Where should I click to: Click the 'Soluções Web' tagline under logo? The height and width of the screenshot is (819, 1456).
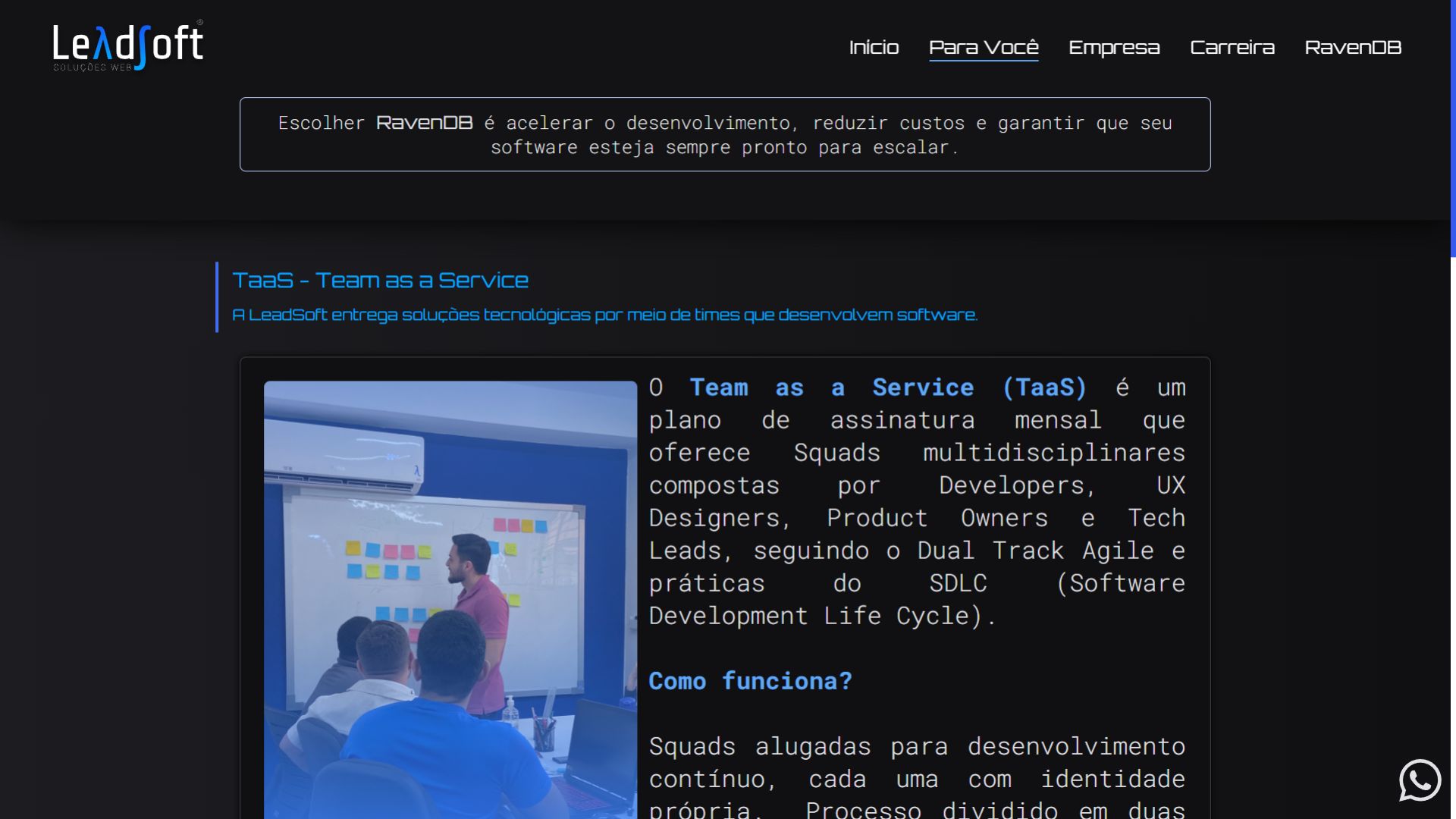(x=92, y=67)
